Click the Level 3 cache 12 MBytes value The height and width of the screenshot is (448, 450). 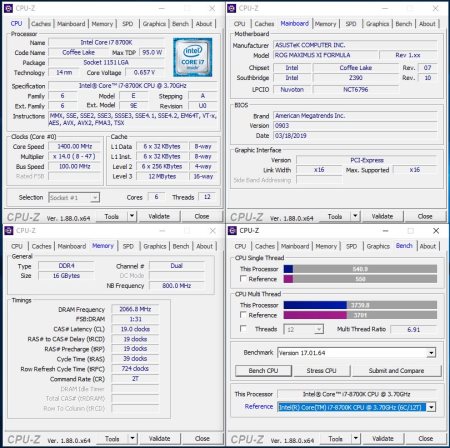(x=162, y=177)
